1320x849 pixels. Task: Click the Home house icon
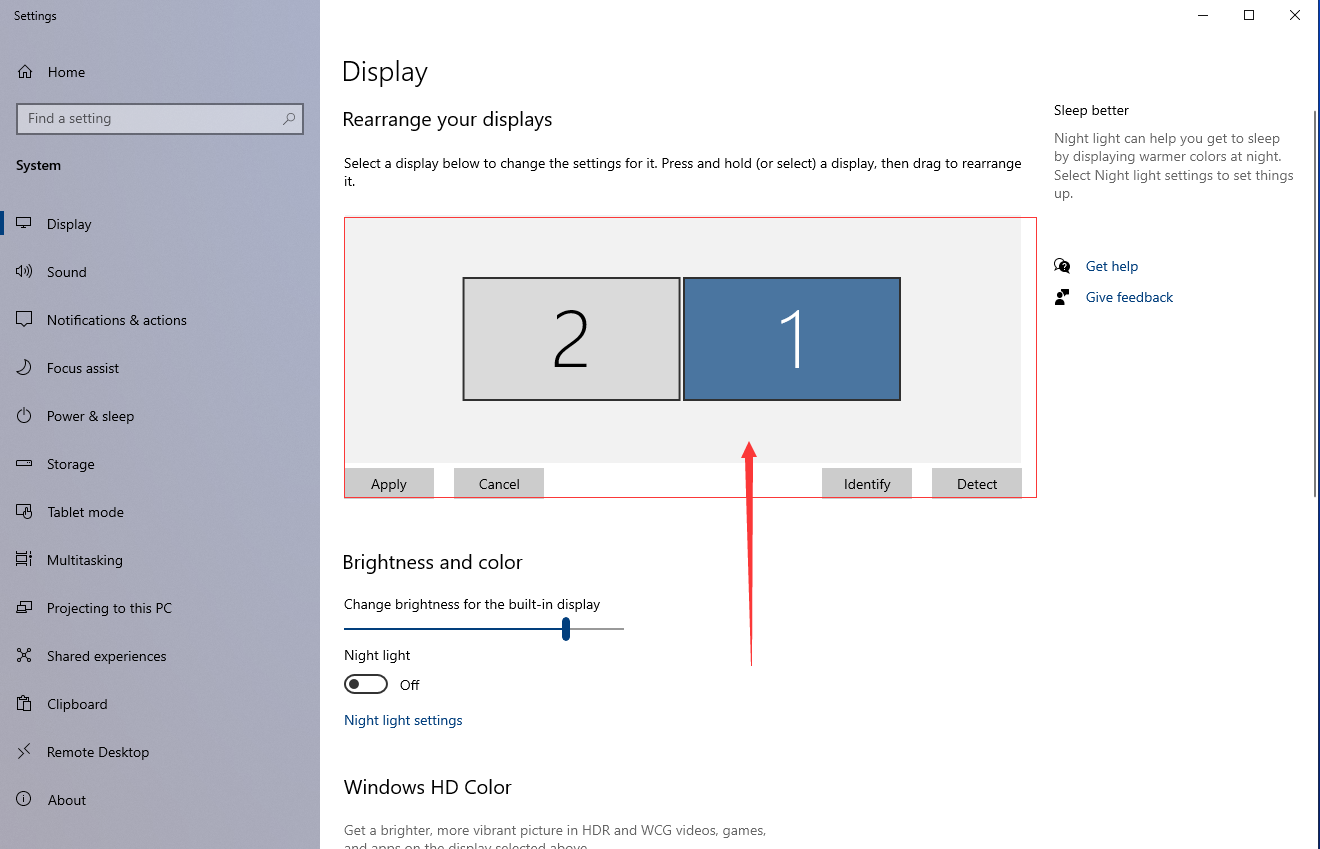(25, 72)
